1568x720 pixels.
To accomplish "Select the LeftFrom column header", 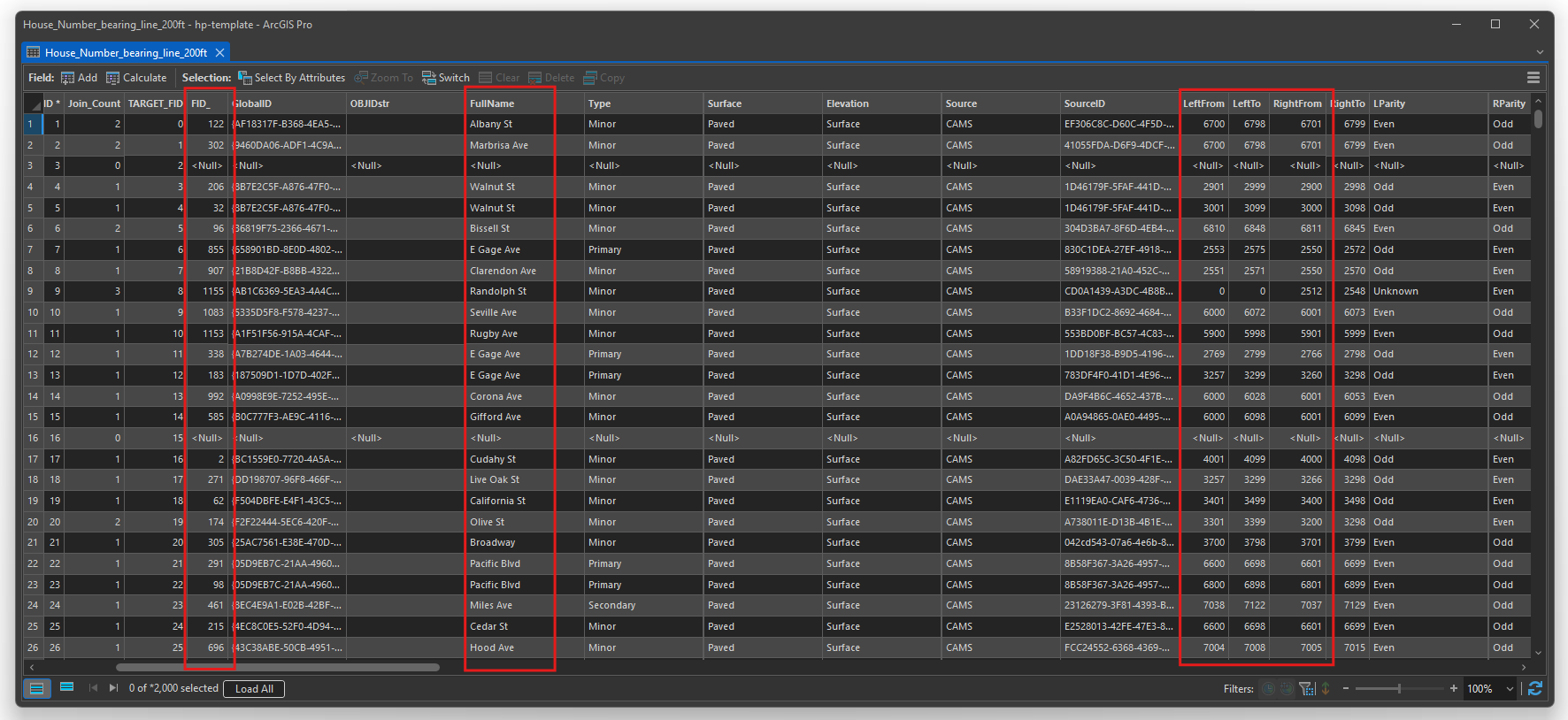I will [x=1204, y=103].
